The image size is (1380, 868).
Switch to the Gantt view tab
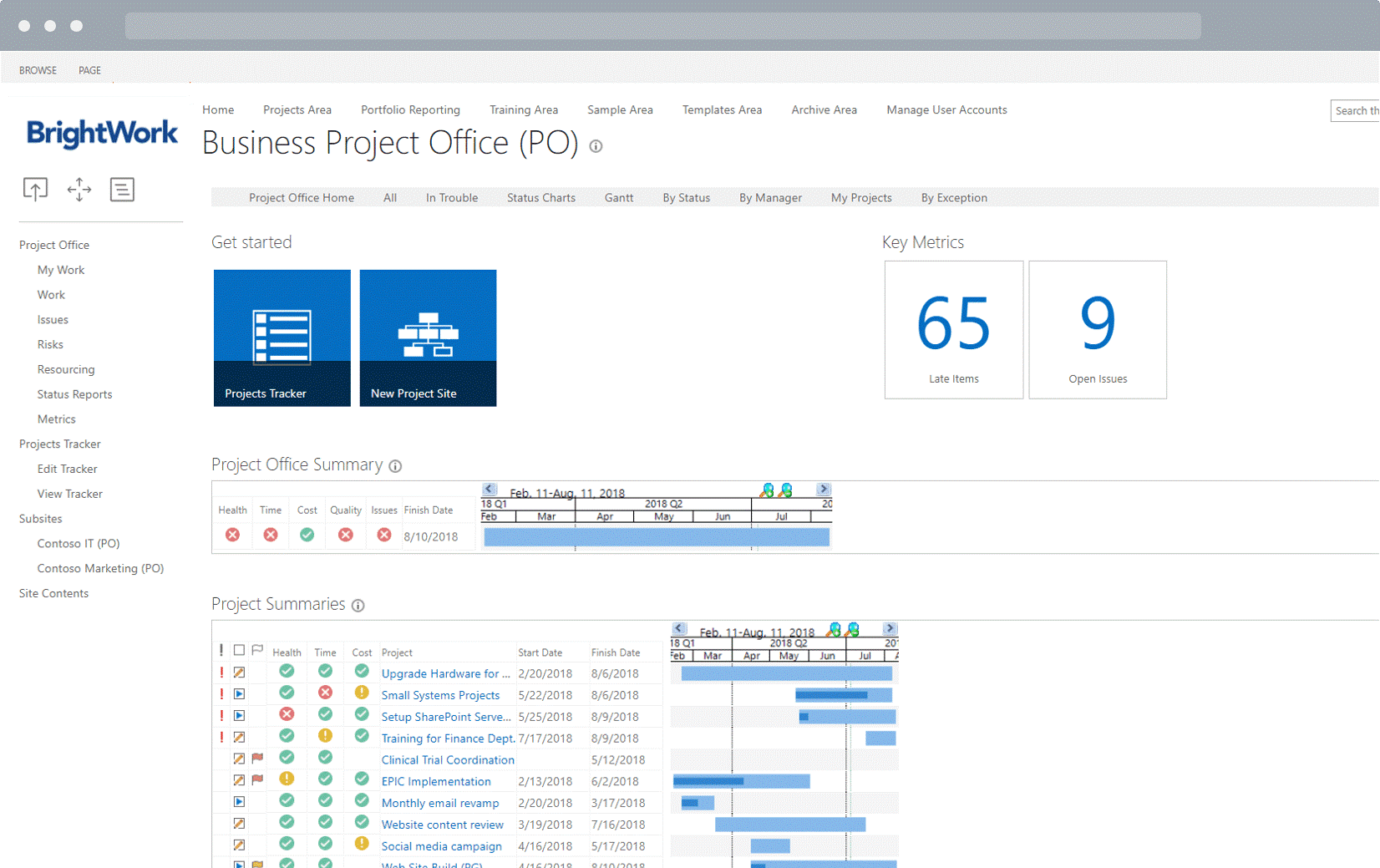tap(619, 198)
